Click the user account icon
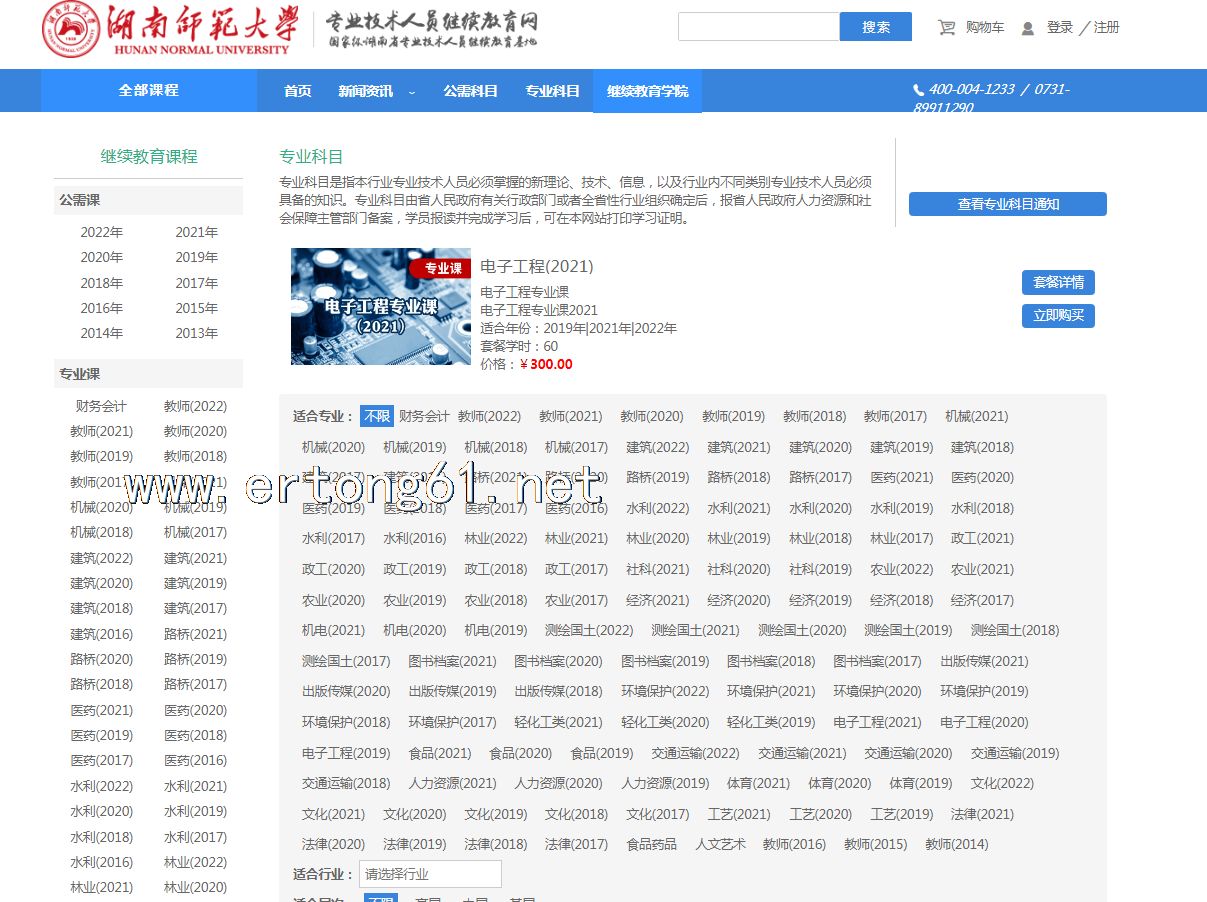 1027,28
